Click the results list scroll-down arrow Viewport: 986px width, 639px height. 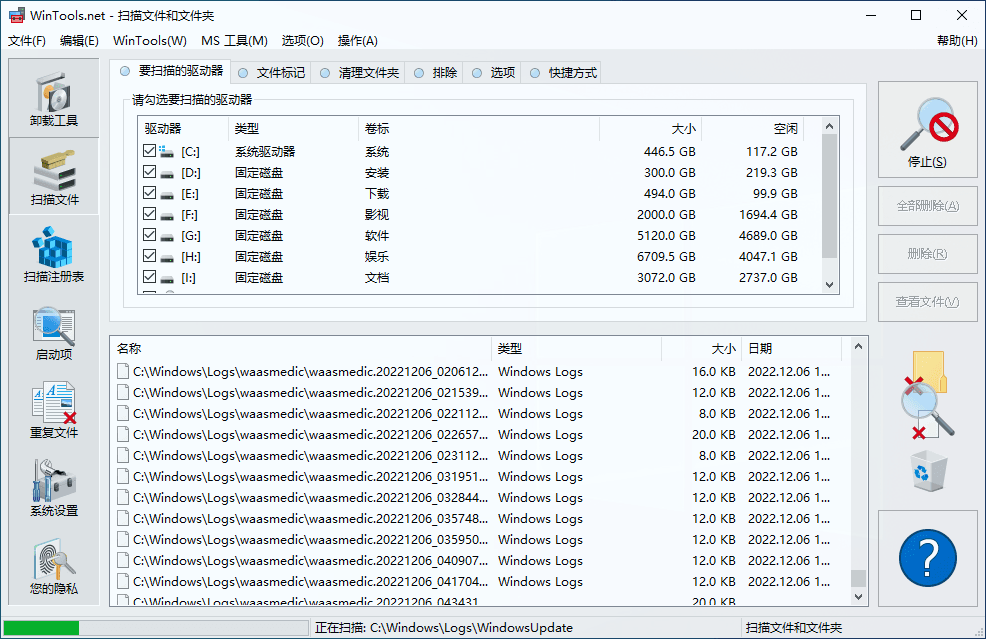tap(858, 596)
